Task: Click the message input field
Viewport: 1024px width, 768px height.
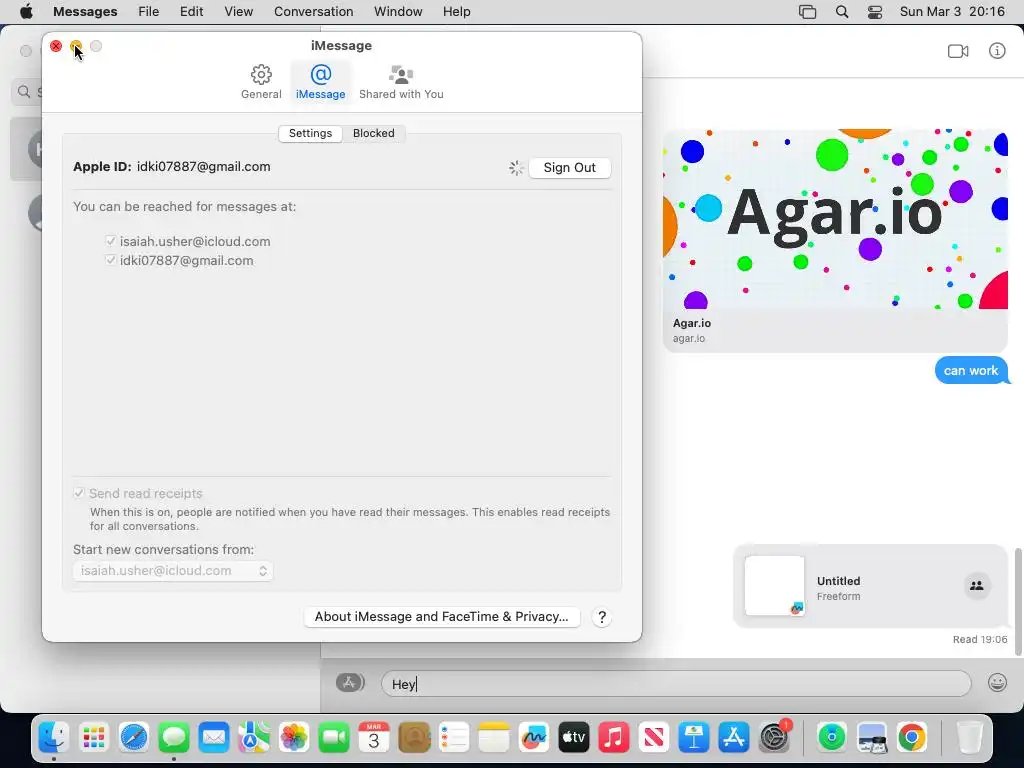Action: 676,684
